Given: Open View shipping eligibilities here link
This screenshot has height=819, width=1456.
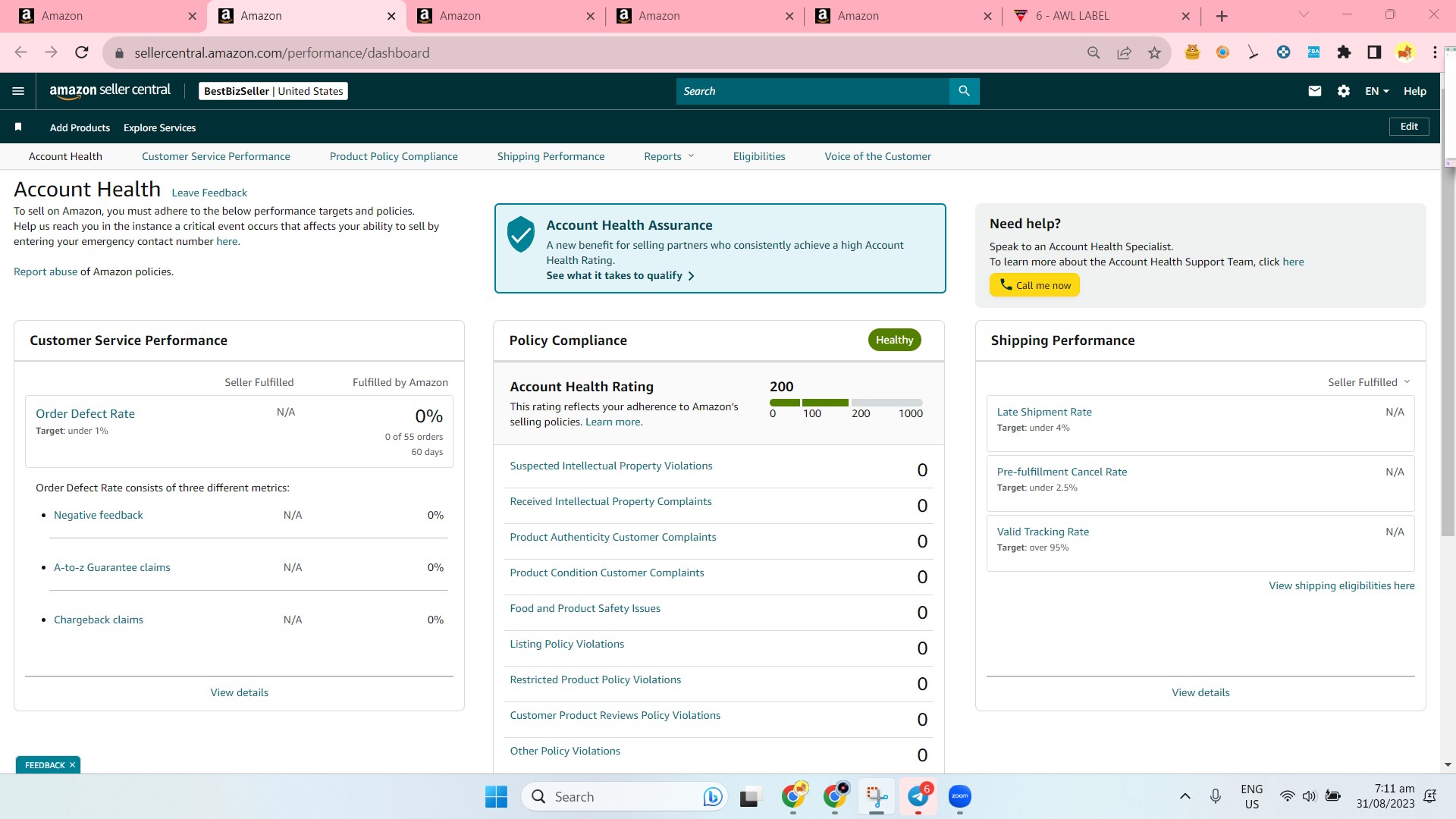Looking at the screenshot, I should point(1341,585).
